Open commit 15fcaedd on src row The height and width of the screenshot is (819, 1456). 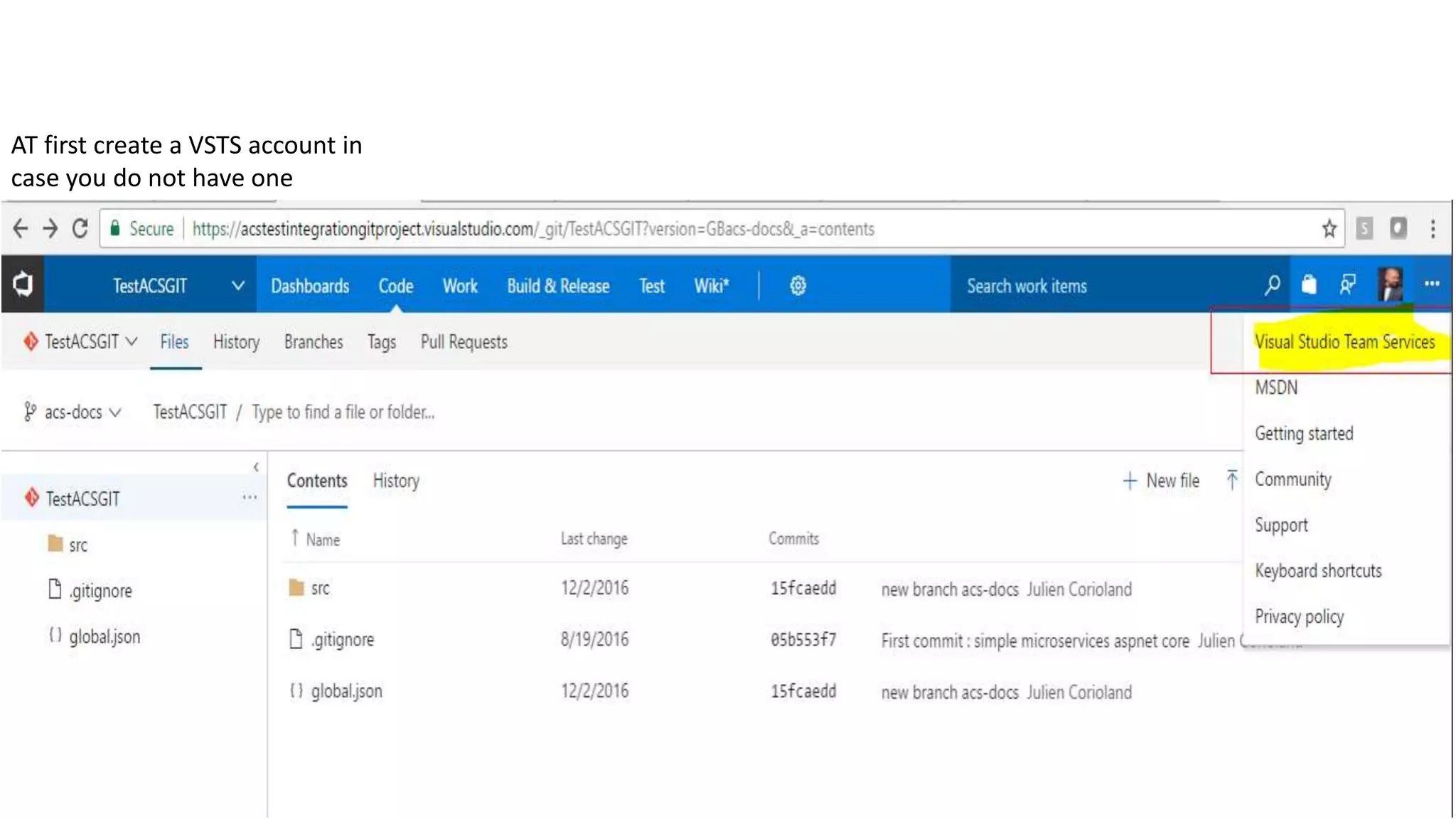(x=803, y=589)
